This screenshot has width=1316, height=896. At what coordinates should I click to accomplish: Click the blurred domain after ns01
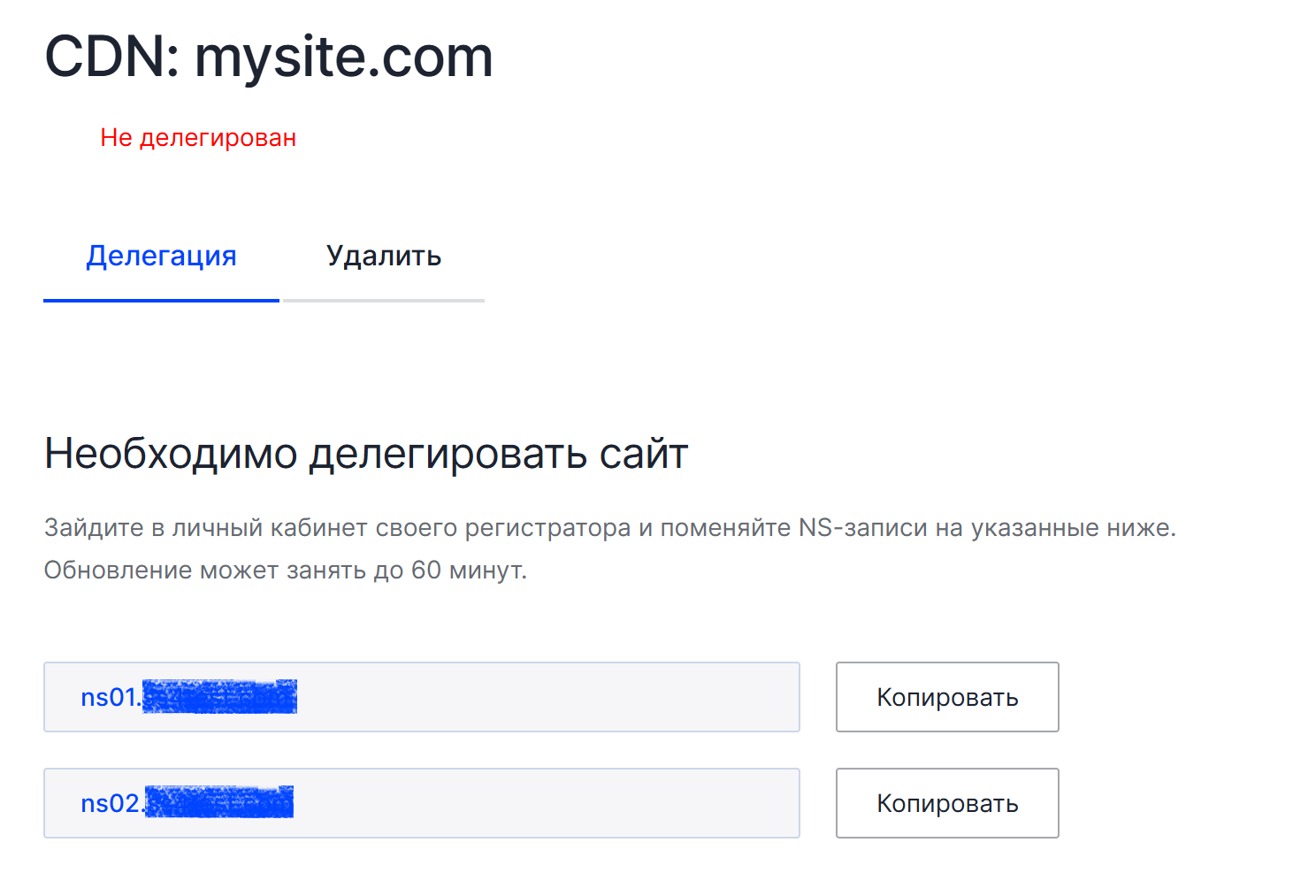(219, 697)
